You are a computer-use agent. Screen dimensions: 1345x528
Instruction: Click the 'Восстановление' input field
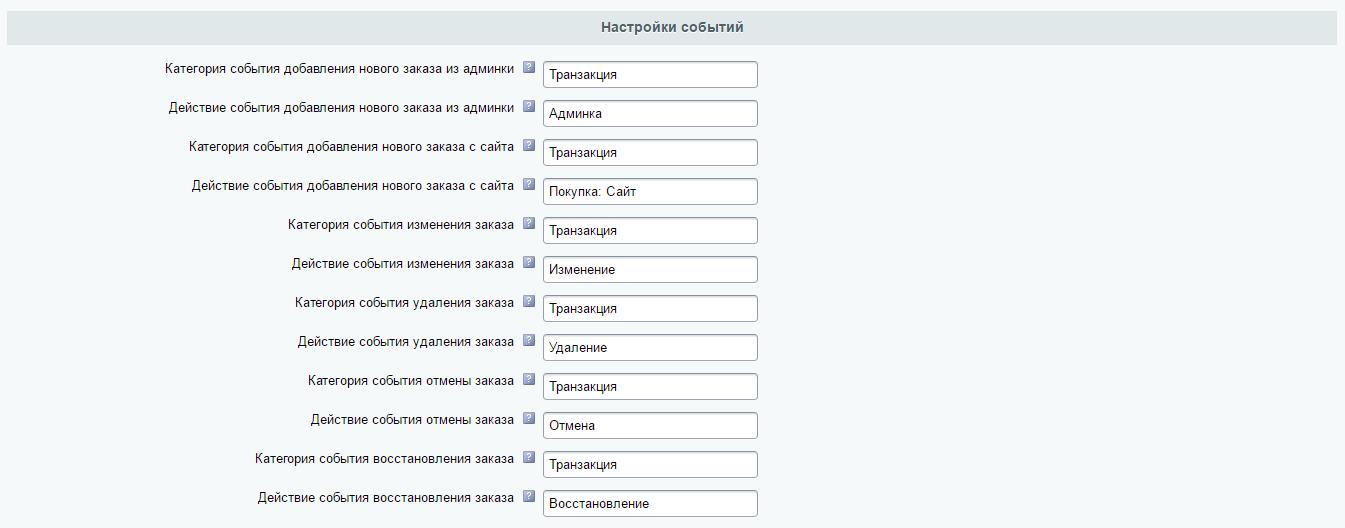650,504
